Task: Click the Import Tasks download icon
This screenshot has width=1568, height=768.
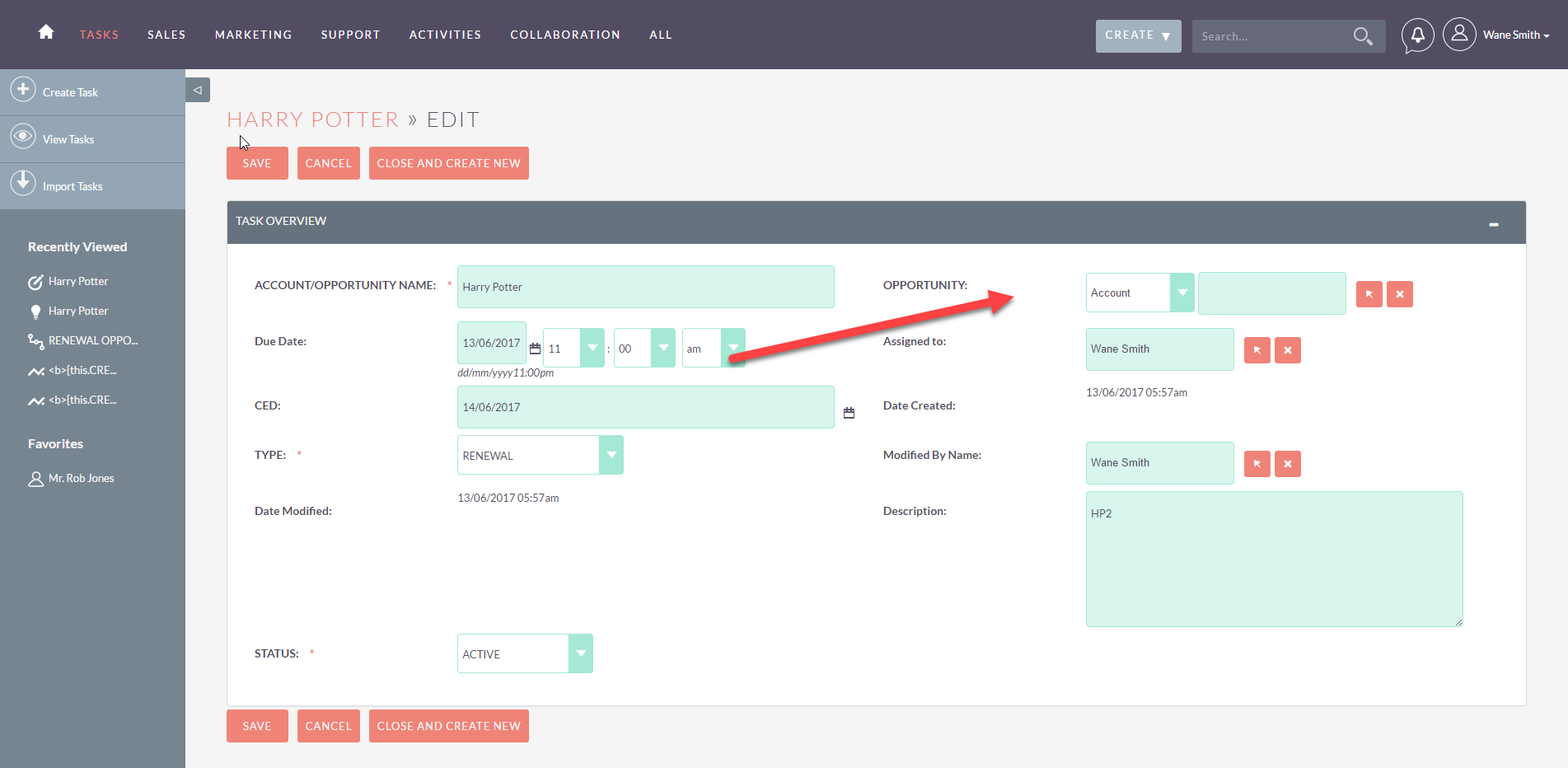Action: (23, 182)
